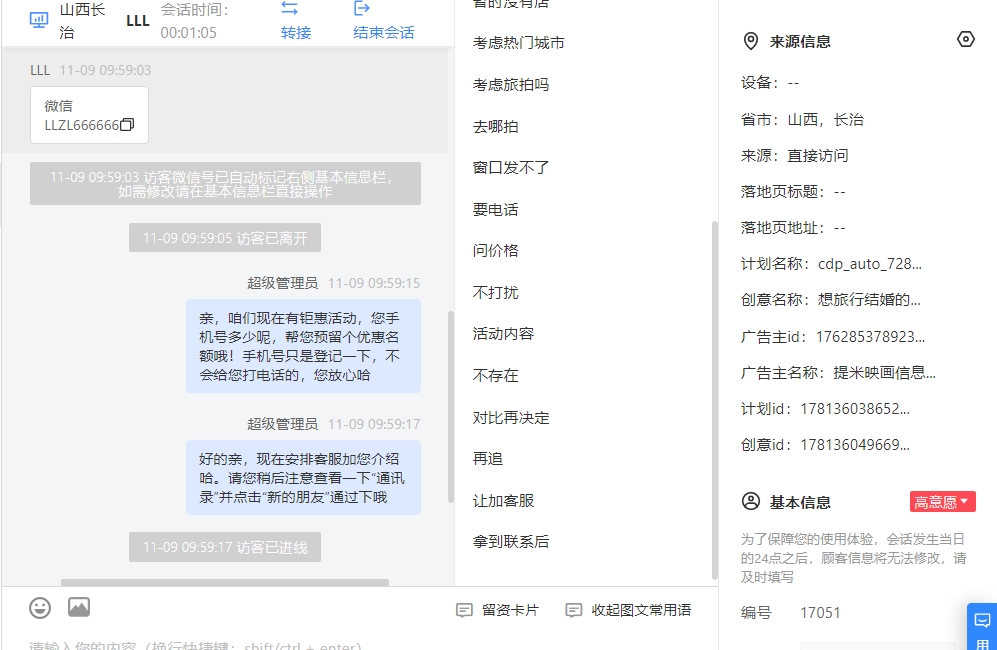Choose the quick phrase 不存在

click(496, 376)
